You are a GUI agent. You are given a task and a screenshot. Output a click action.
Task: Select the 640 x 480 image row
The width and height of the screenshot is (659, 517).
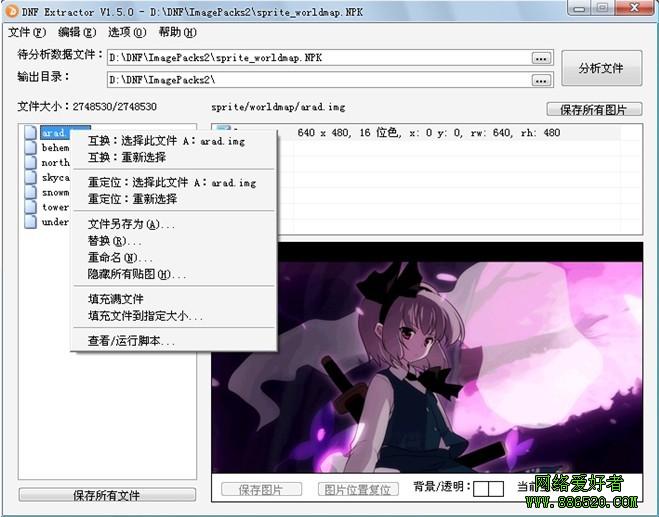[x=427, y=132]
